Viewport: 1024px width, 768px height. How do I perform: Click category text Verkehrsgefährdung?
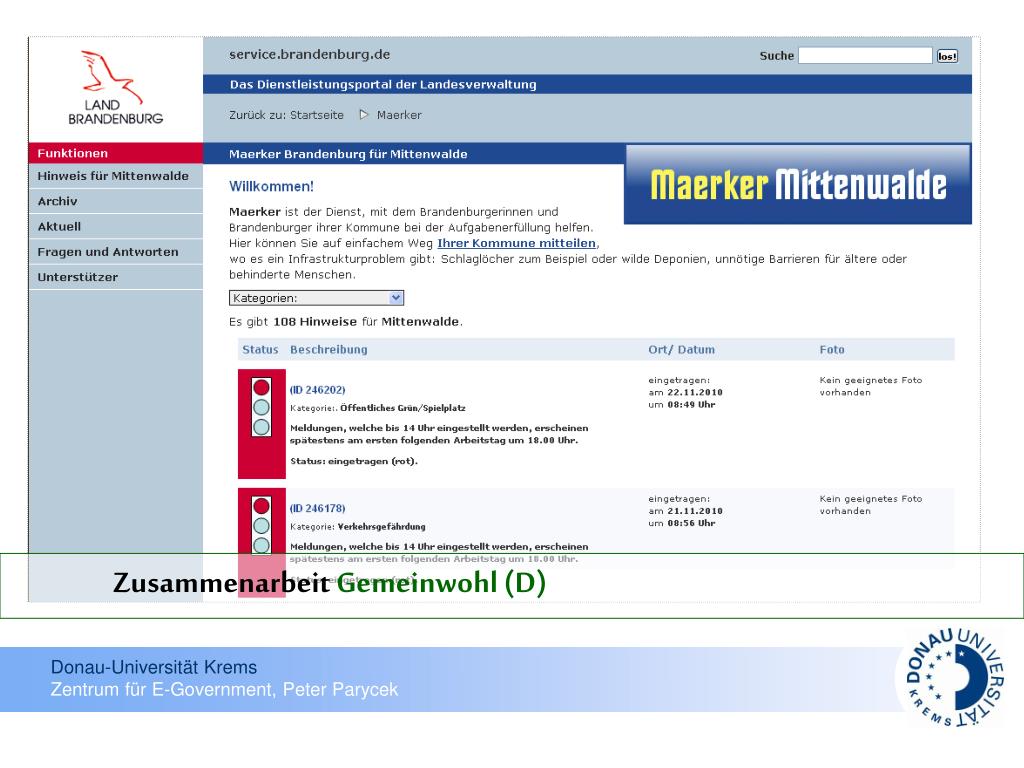(381, 526)
